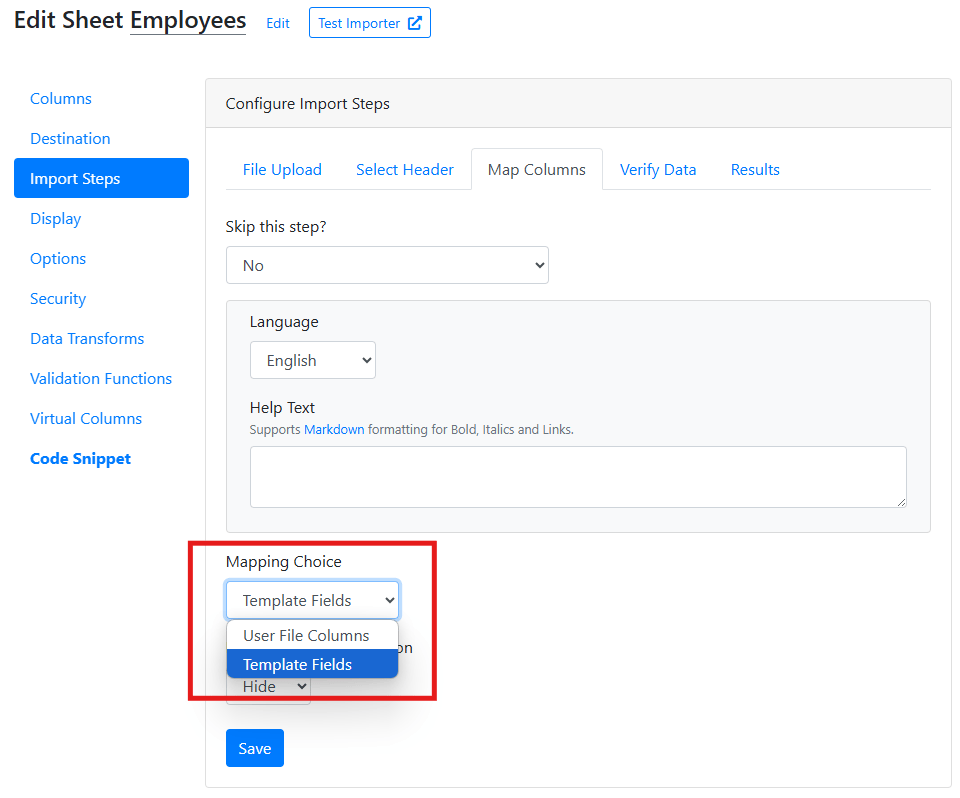Image resolution: width=960 pixels, height=798 pixels.
Task: Click the Help Text label
Action: [x=282, y=407]
